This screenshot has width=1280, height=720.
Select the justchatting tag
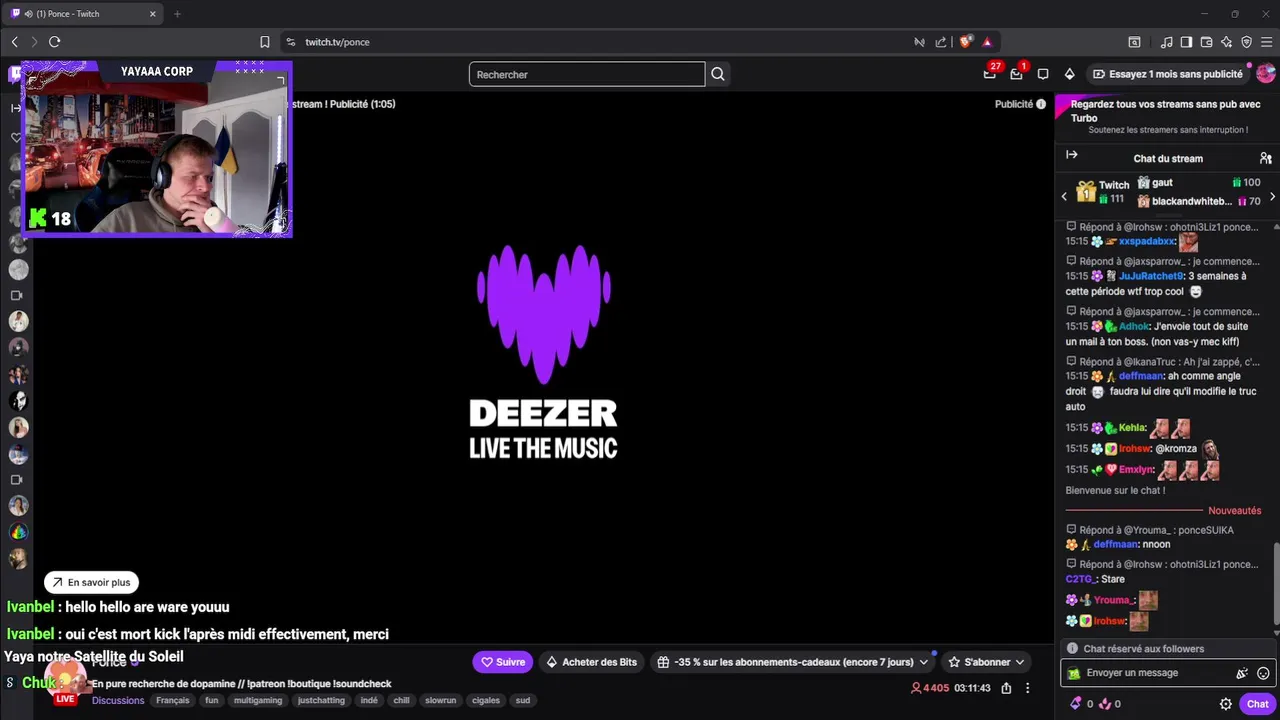[x=321, y=700]
